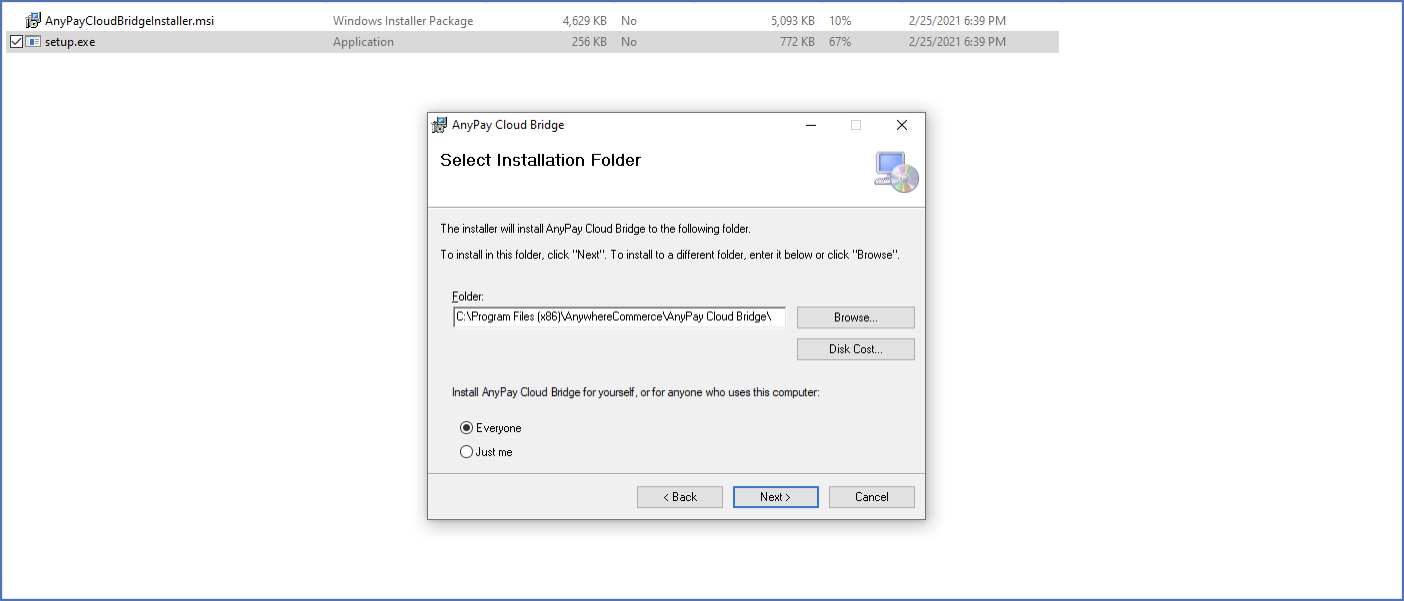Choose the Just me radio option
Viewport: 1404px width, 601px height.
coord(466,452)
